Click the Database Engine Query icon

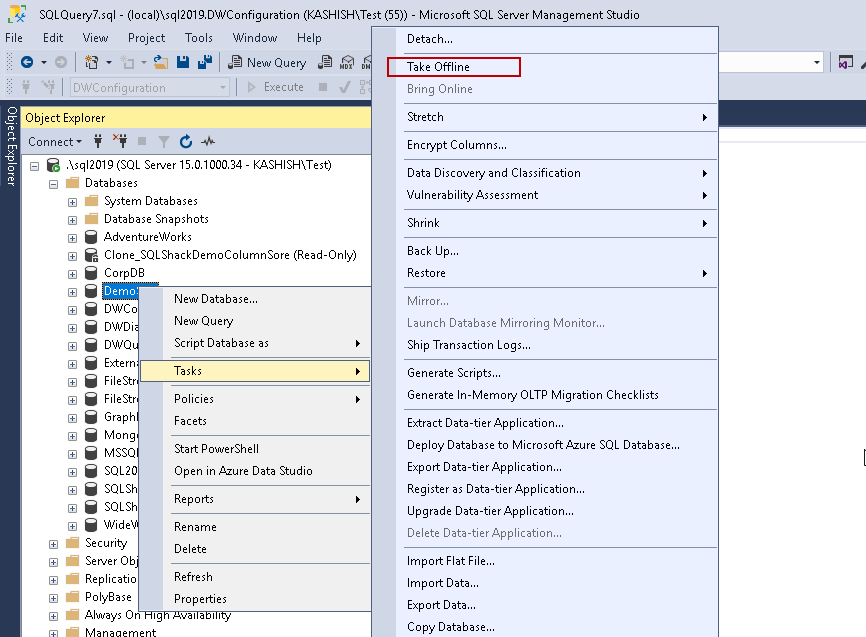(x=325, y=62)
